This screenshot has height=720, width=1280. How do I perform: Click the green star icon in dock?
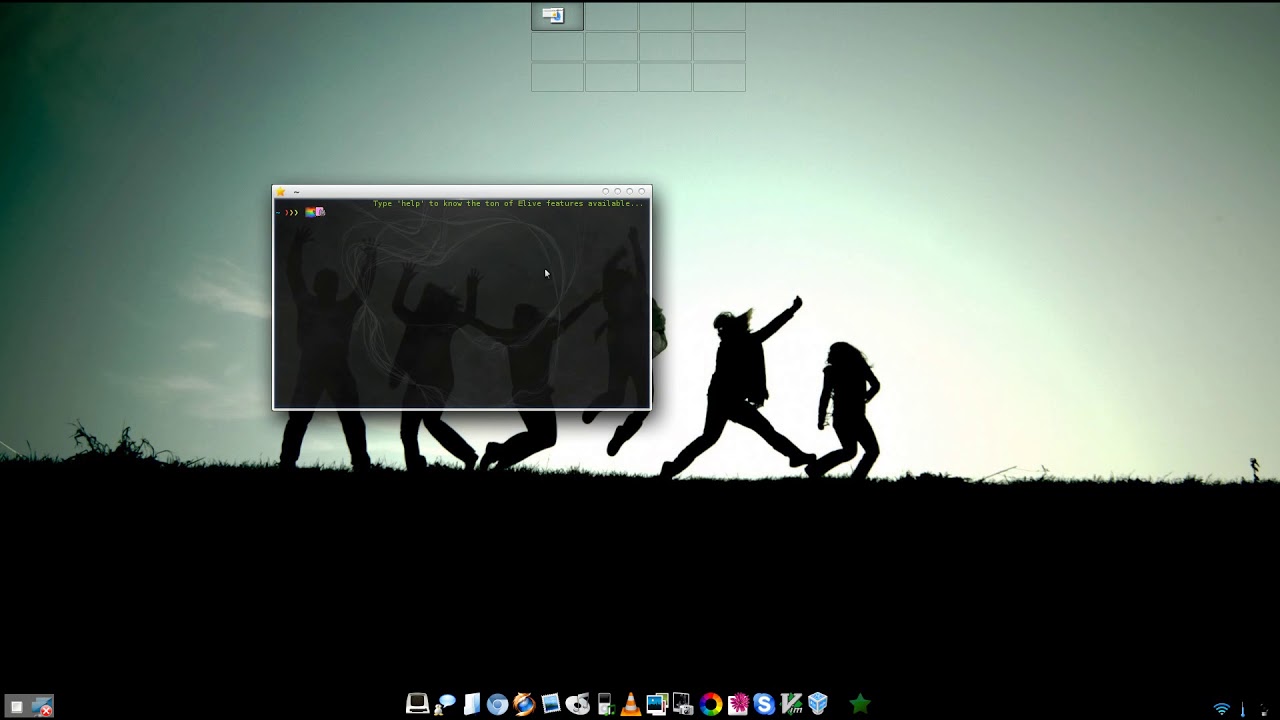859,704
